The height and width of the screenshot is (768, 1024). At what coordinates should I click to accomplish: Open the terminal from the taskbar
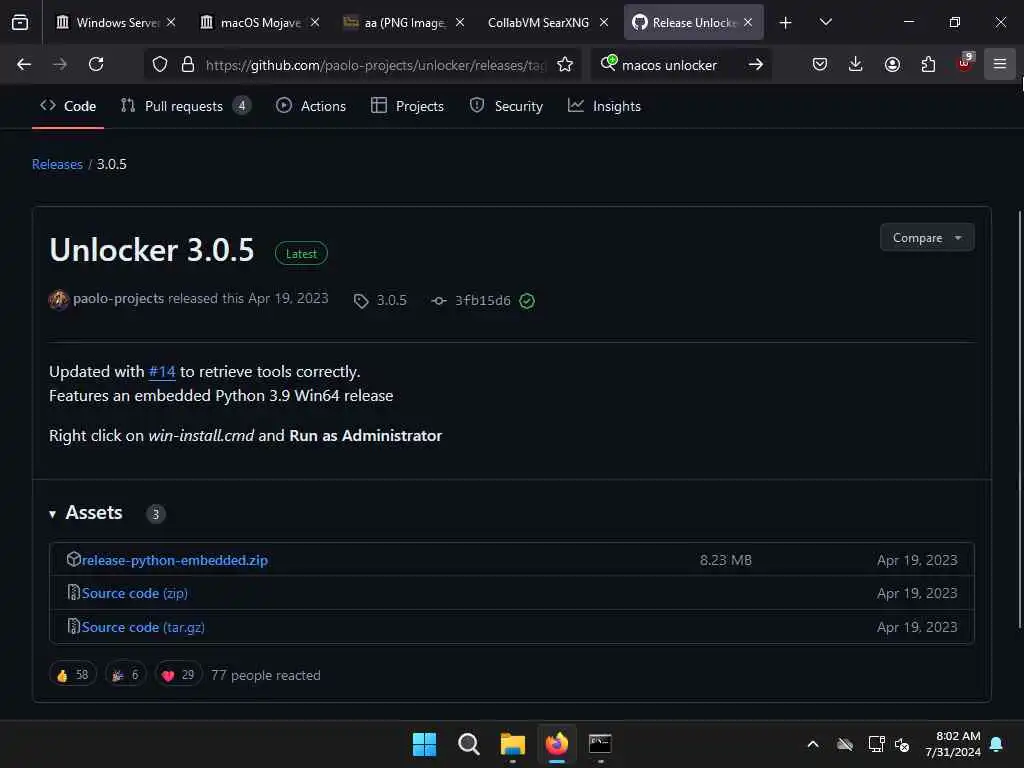(x=600, y=744)
